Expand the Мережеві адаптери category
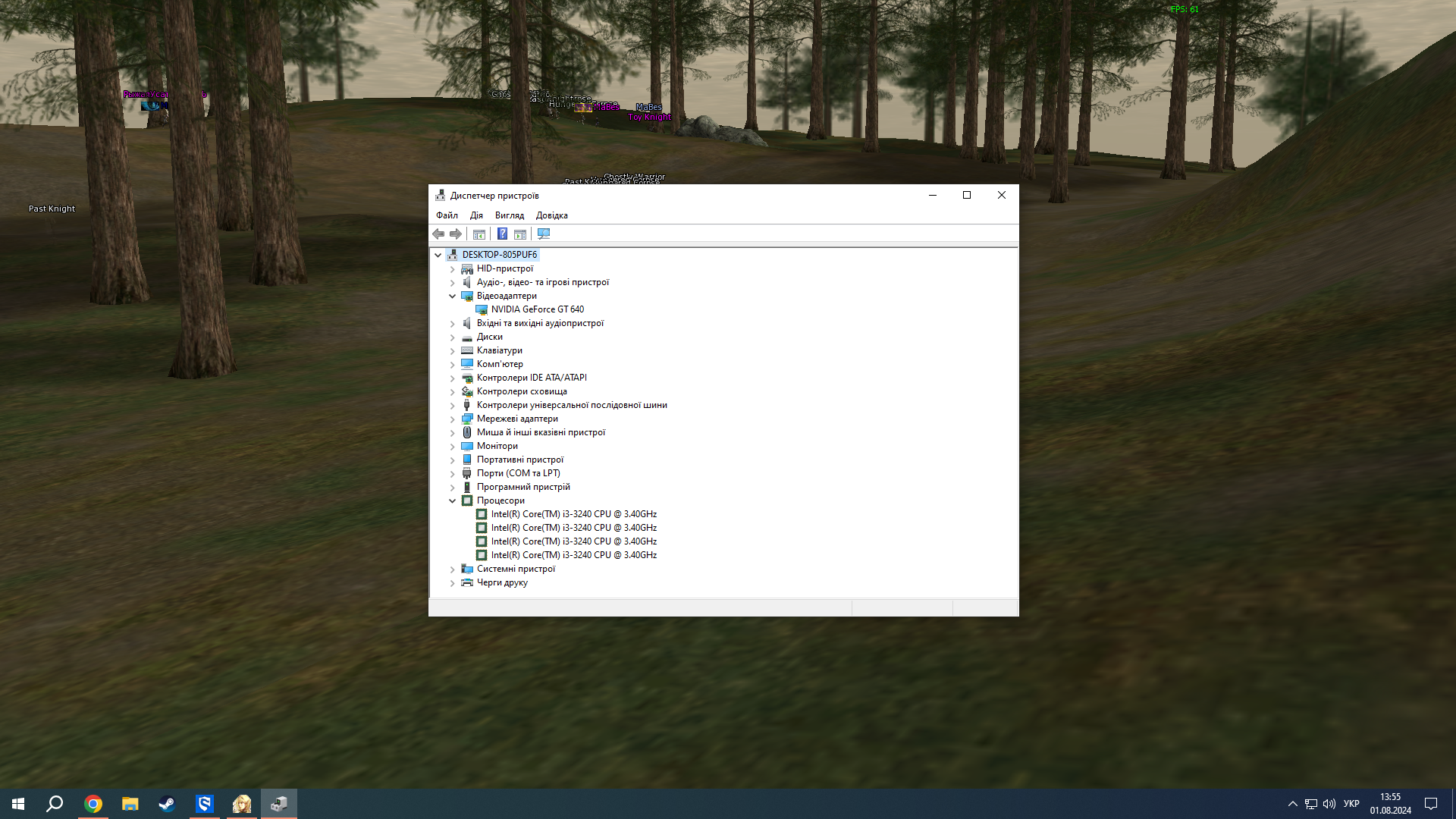The width and height of the screenshot is (1456, 819). [x=453, y=419]
